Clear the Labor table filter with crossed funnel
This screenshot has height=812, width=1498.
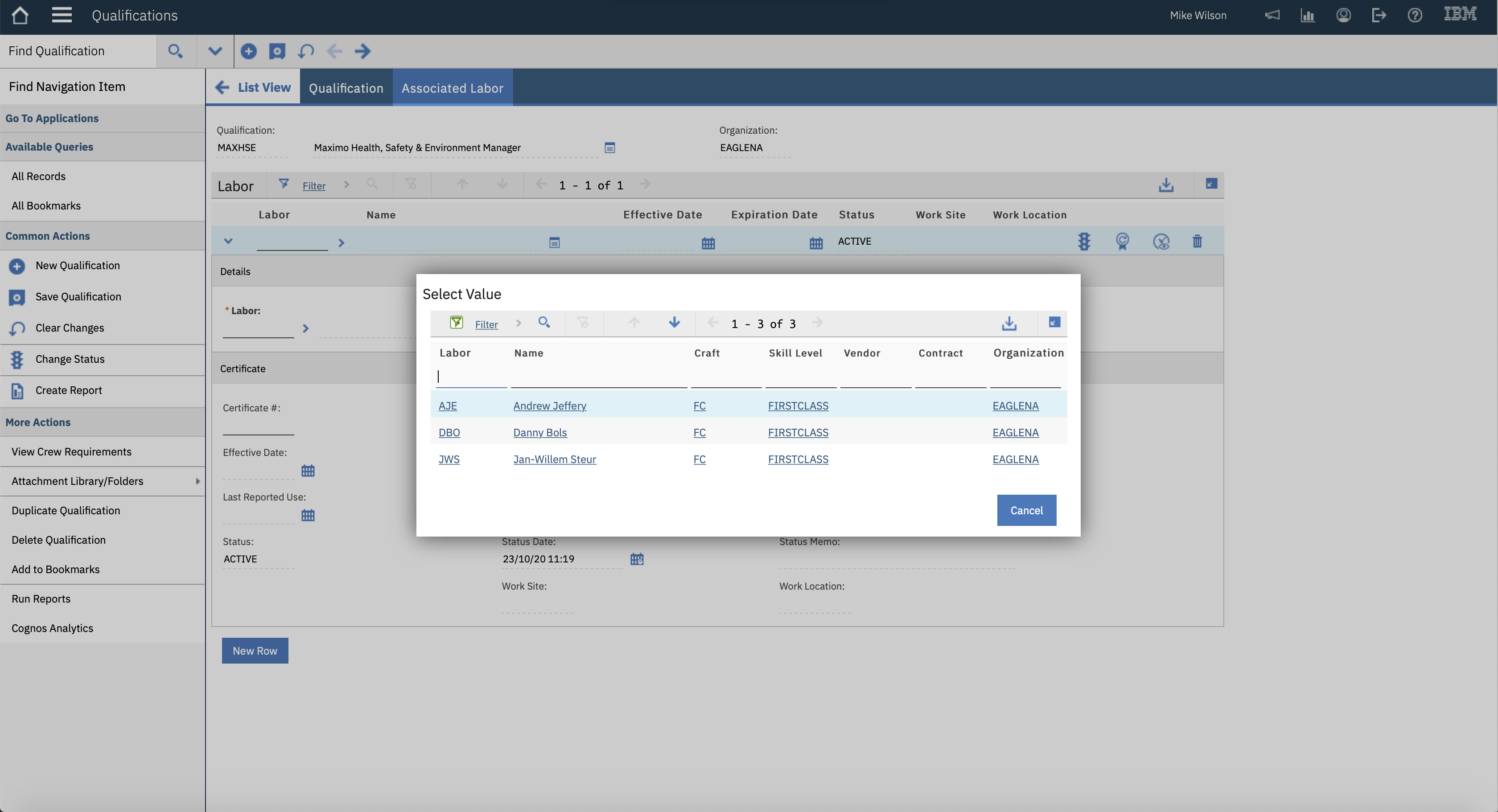tap(412, 184)
